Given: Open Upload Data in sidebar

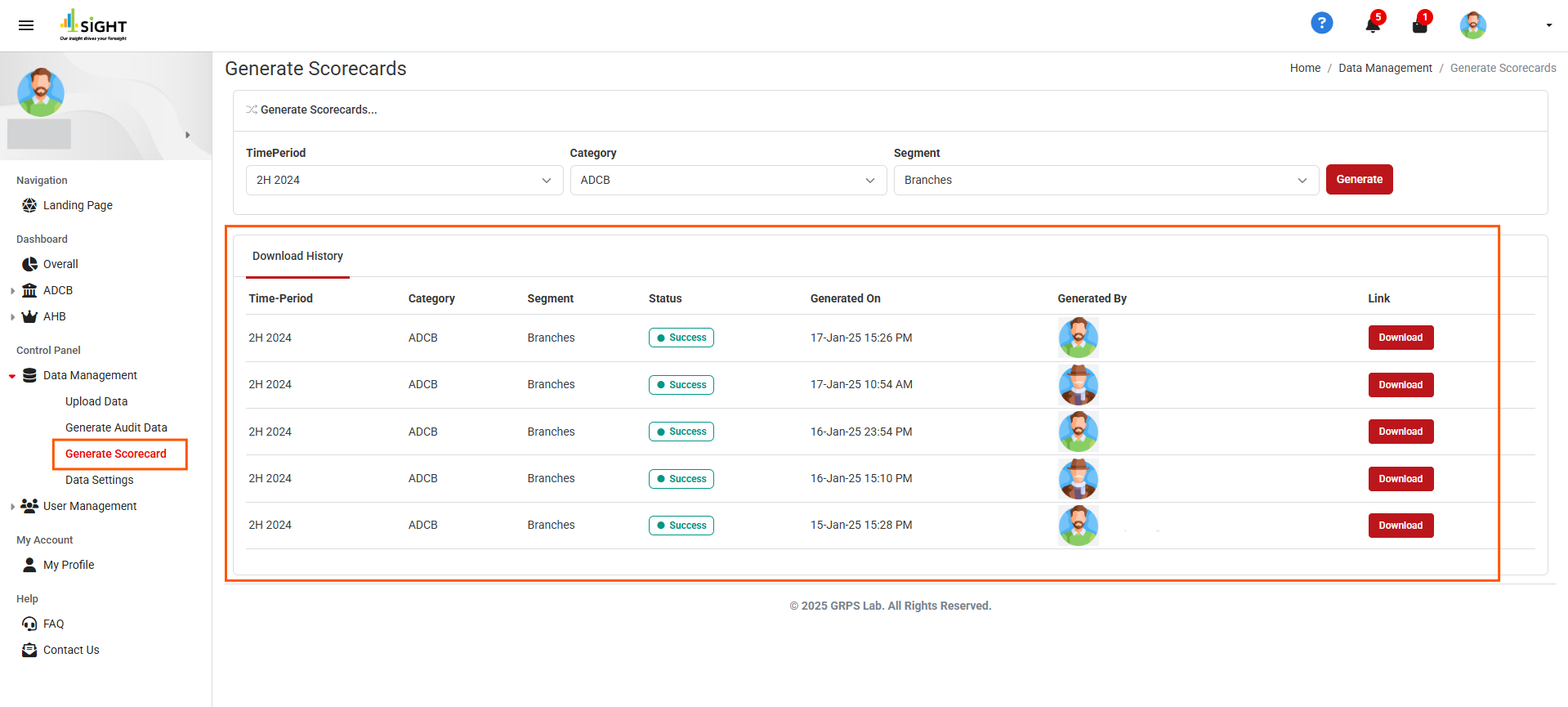Looking at the screenshot, I should pyautogui.click(x=96, y=401).
